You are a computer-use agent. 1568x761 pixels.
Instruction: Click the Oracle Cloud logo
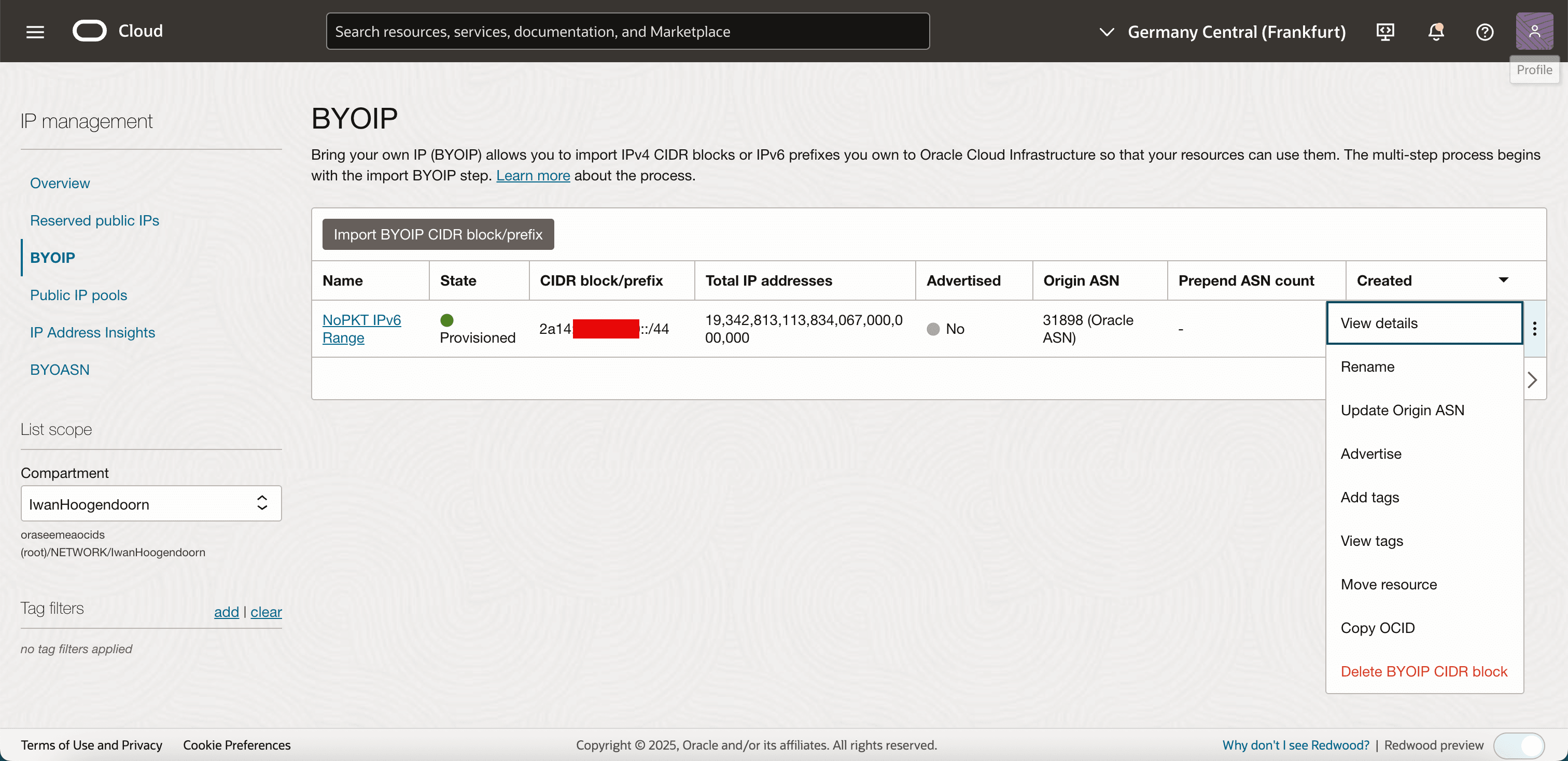coord(90,31)
